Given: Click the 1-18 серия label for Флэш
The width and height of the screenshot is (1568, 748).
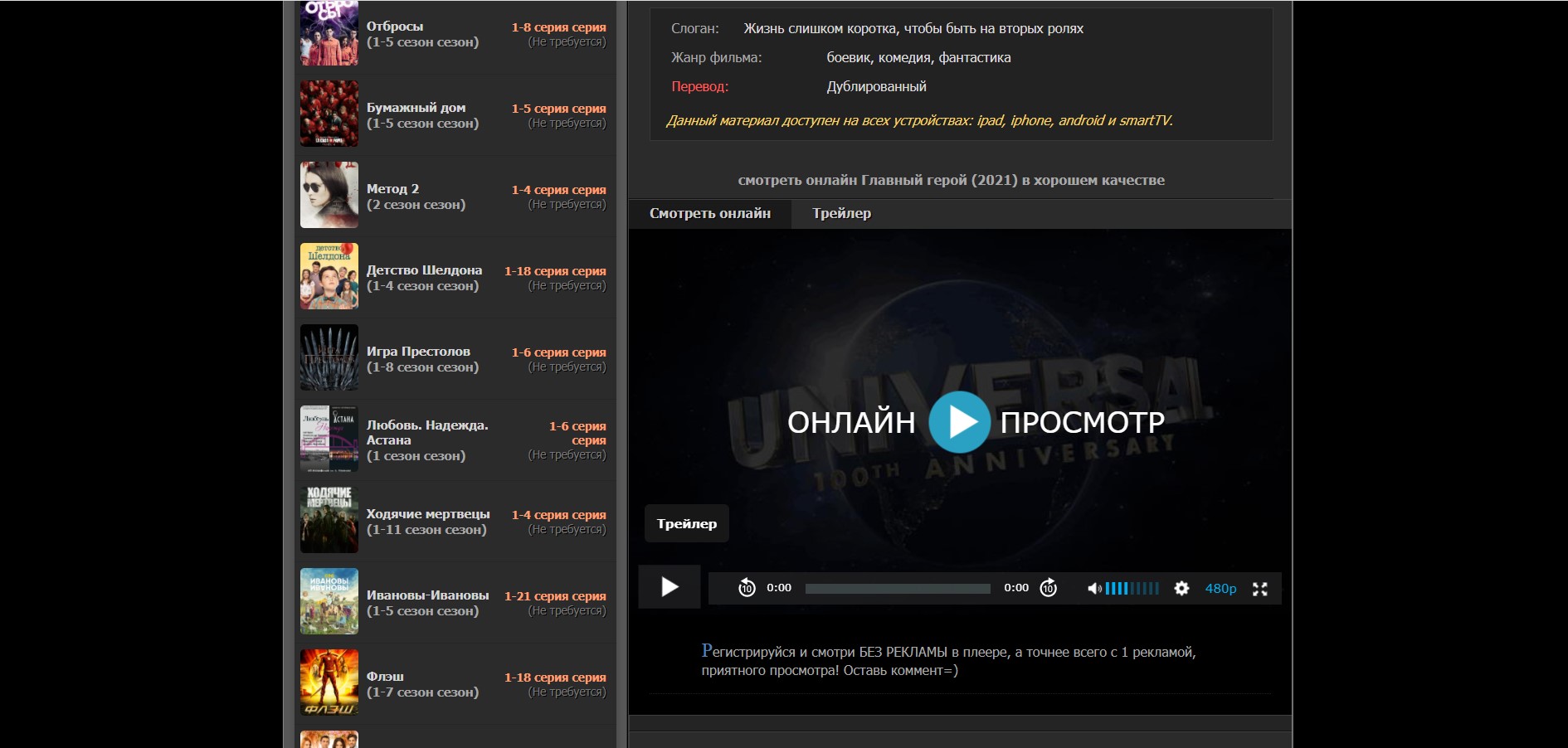Looking at the screenshot, I should coord(556,678).
